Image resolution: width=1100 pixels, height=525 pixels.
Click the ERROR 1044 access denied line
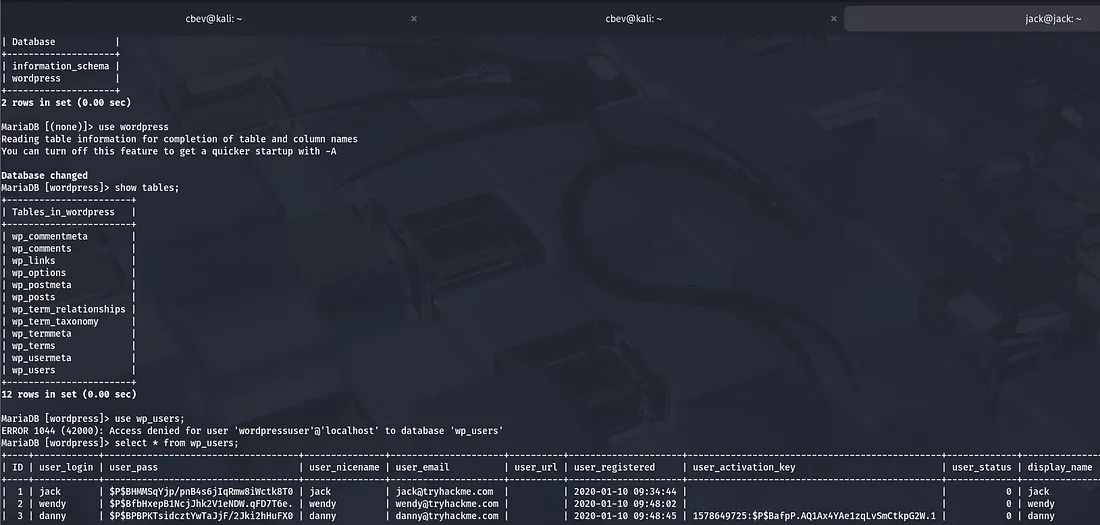[x=252, y=431]
